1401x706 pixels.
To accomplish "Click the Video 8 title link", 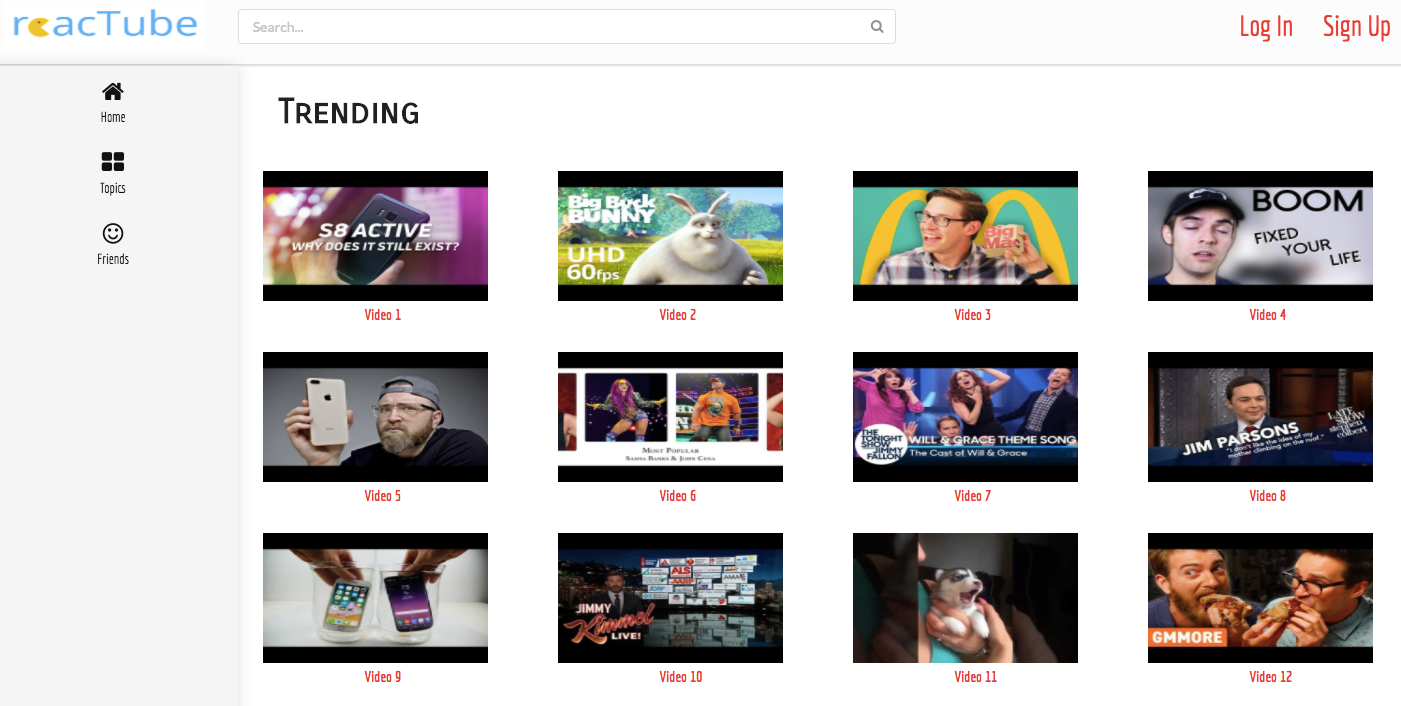I will click(1268, 496).
